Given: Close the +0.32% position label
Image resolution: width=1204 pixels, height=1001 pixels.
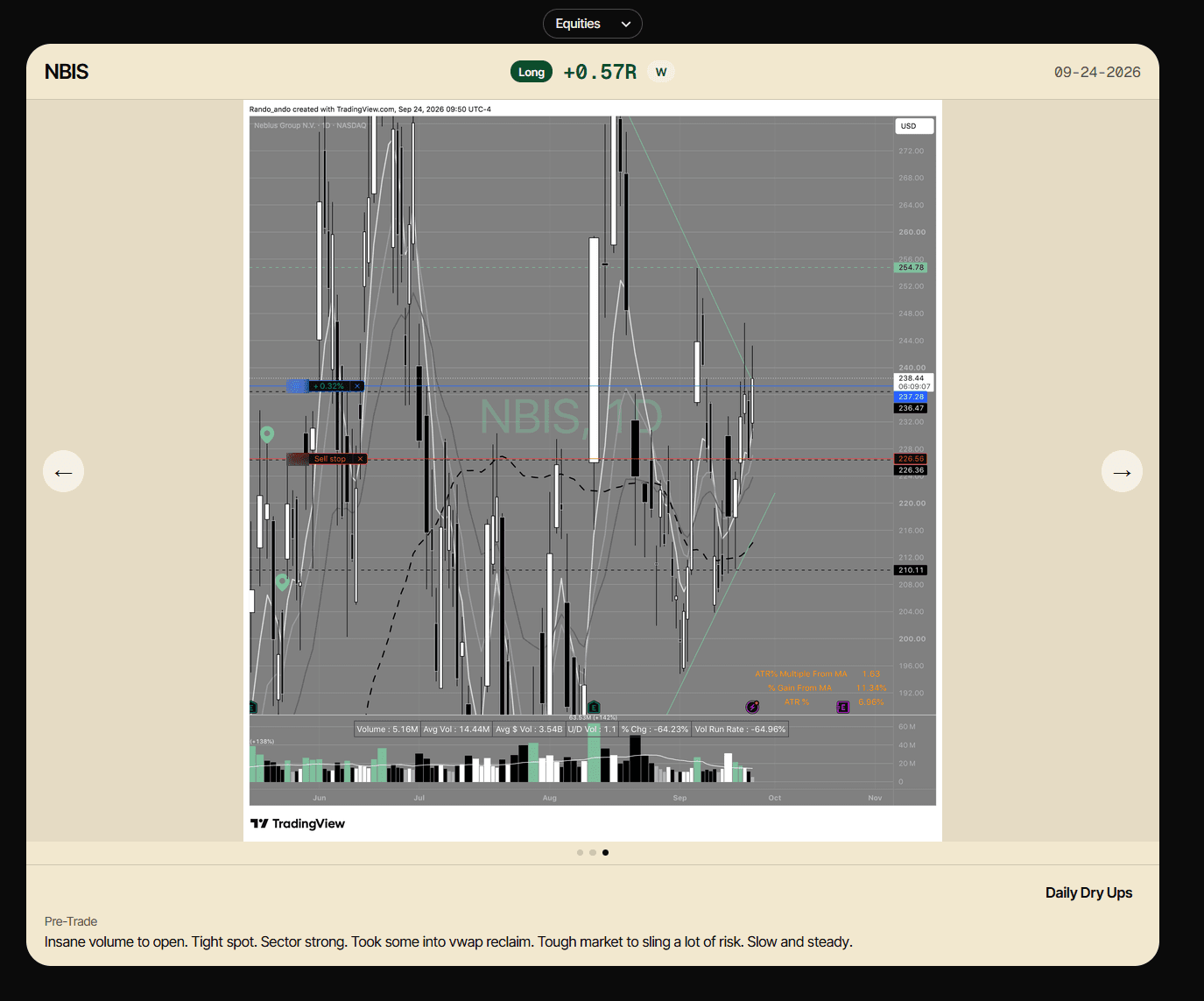Looking at the screenshot, I should (x=357, y=386).
